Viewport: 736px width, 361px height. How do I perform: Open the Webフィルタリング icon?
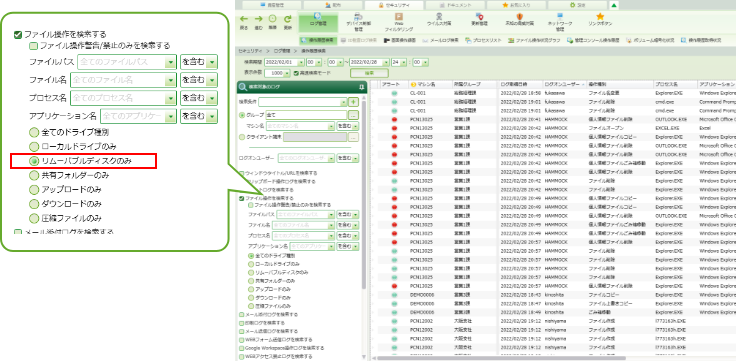point(399,22)
